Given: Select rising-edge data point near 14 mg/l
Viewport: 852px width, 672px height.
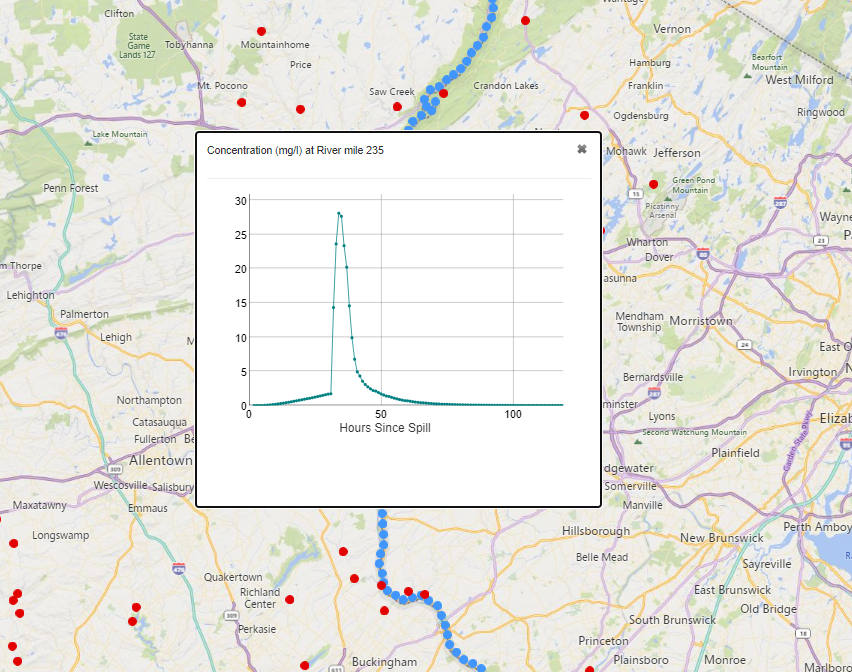Looking at the screenshot, I should pos(333,307).
